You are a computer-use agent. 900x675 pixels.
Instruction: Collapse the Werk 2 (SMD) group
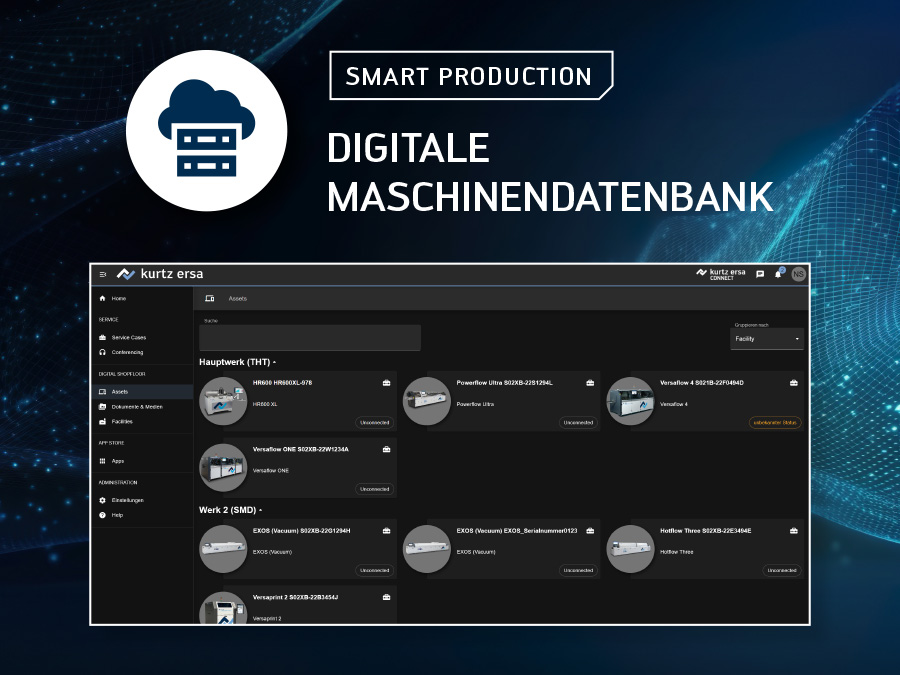coord(260,510)
